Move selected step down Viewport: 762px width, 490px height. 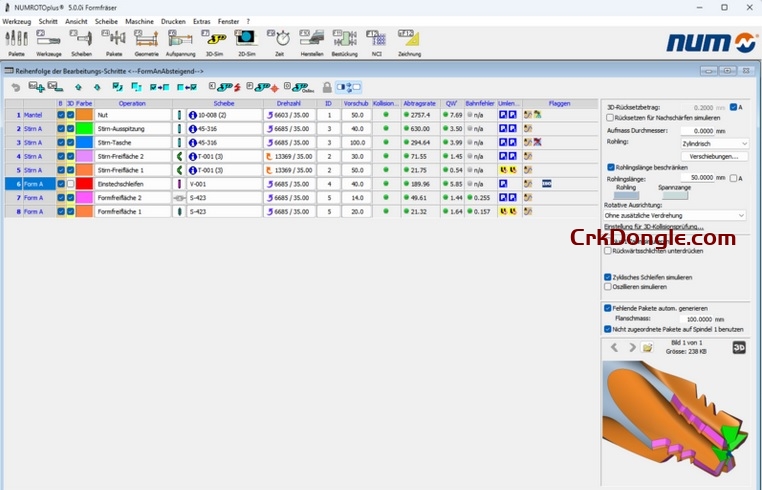[x=97, y=88]
